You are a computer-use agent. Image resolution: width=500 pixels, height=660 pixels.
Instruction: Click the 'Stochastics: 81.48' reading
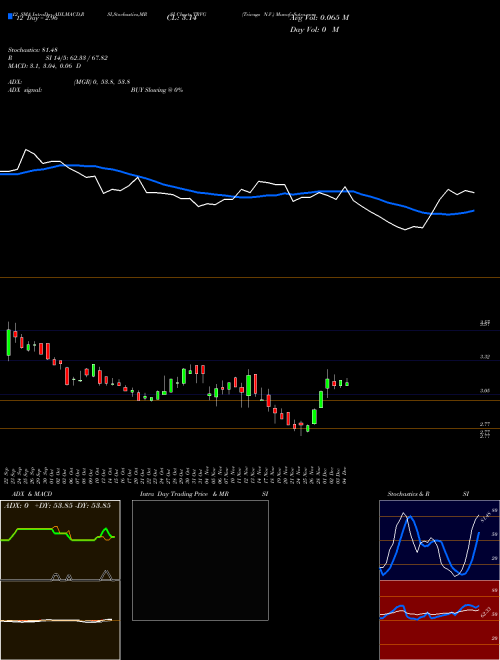click(32, 50)
